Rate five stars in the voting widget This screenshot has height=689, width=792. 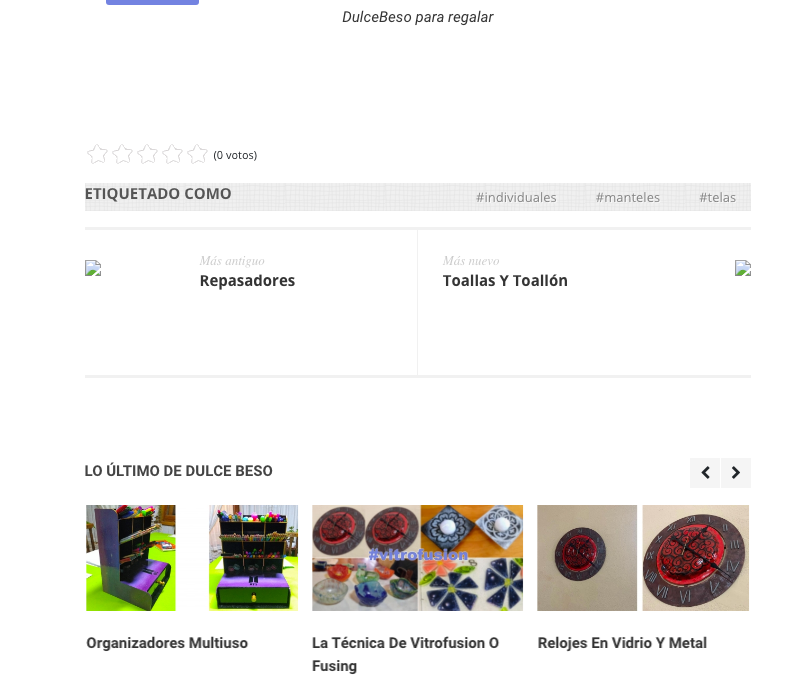pyautogui.click(x=197, y=154)
